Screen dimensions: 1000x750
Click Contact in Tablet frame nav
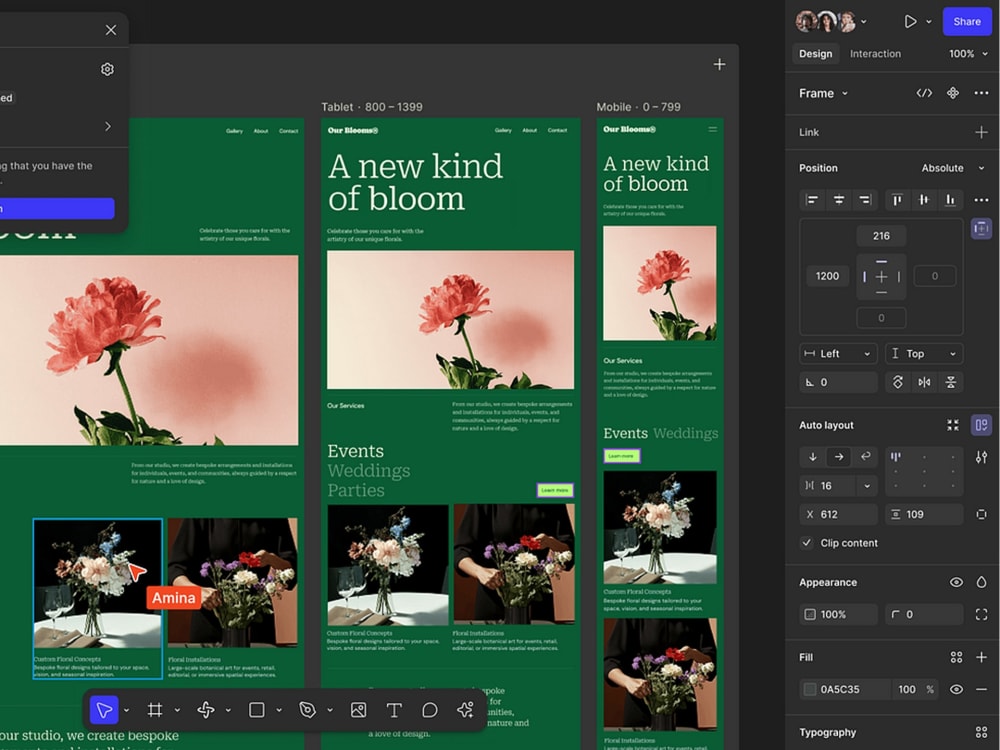point(557,130)
